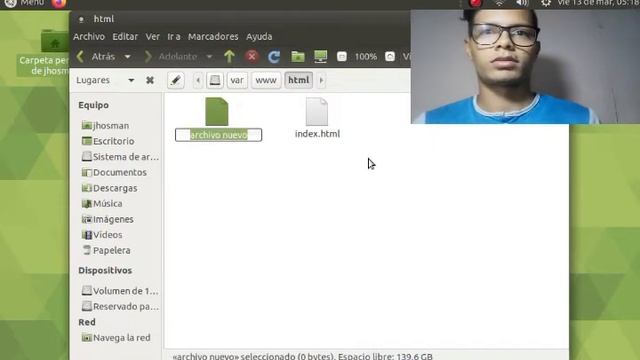
Task: Click the red stop loading icon
Action: pyautogui.click(x=252, y=56)
